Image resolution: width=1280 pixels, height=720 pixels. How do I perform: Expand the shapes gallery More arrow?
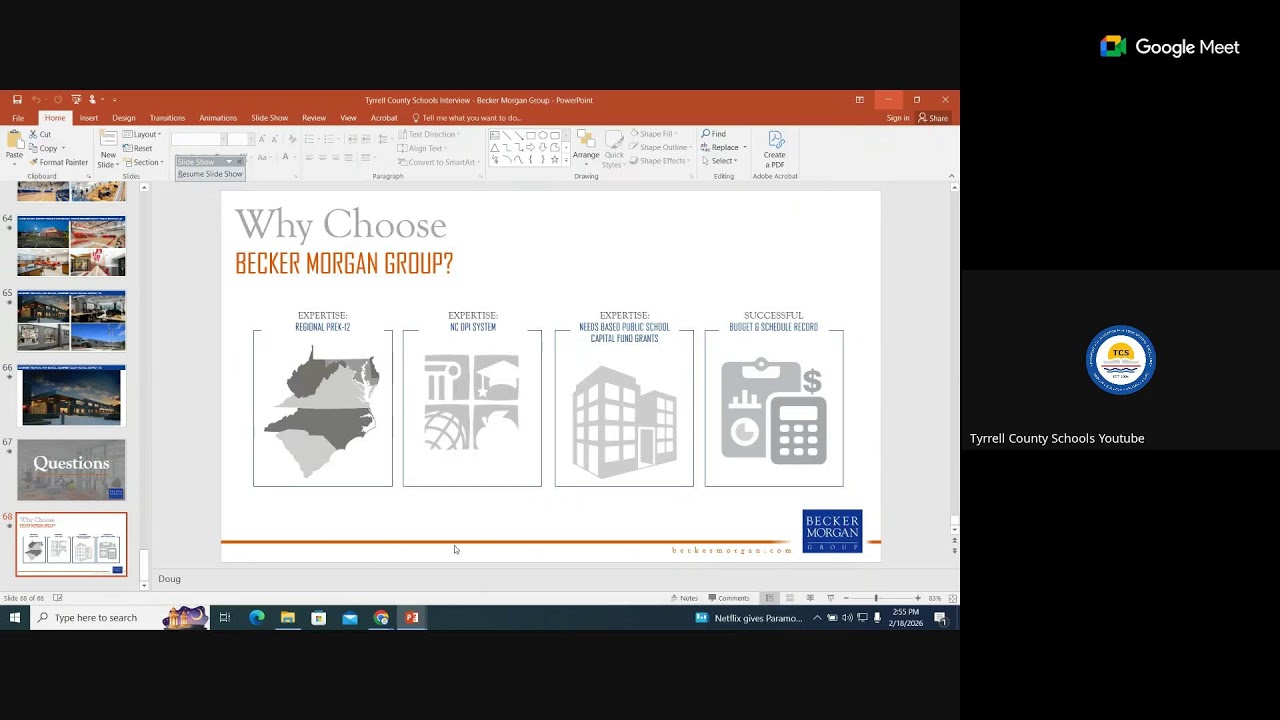pyautogui.click(x=566, y=161)
